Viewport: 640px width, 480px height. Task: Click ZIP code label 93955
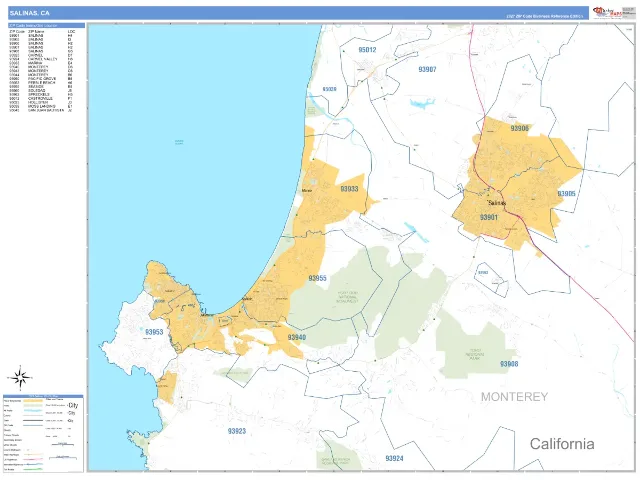pos(317,278)
